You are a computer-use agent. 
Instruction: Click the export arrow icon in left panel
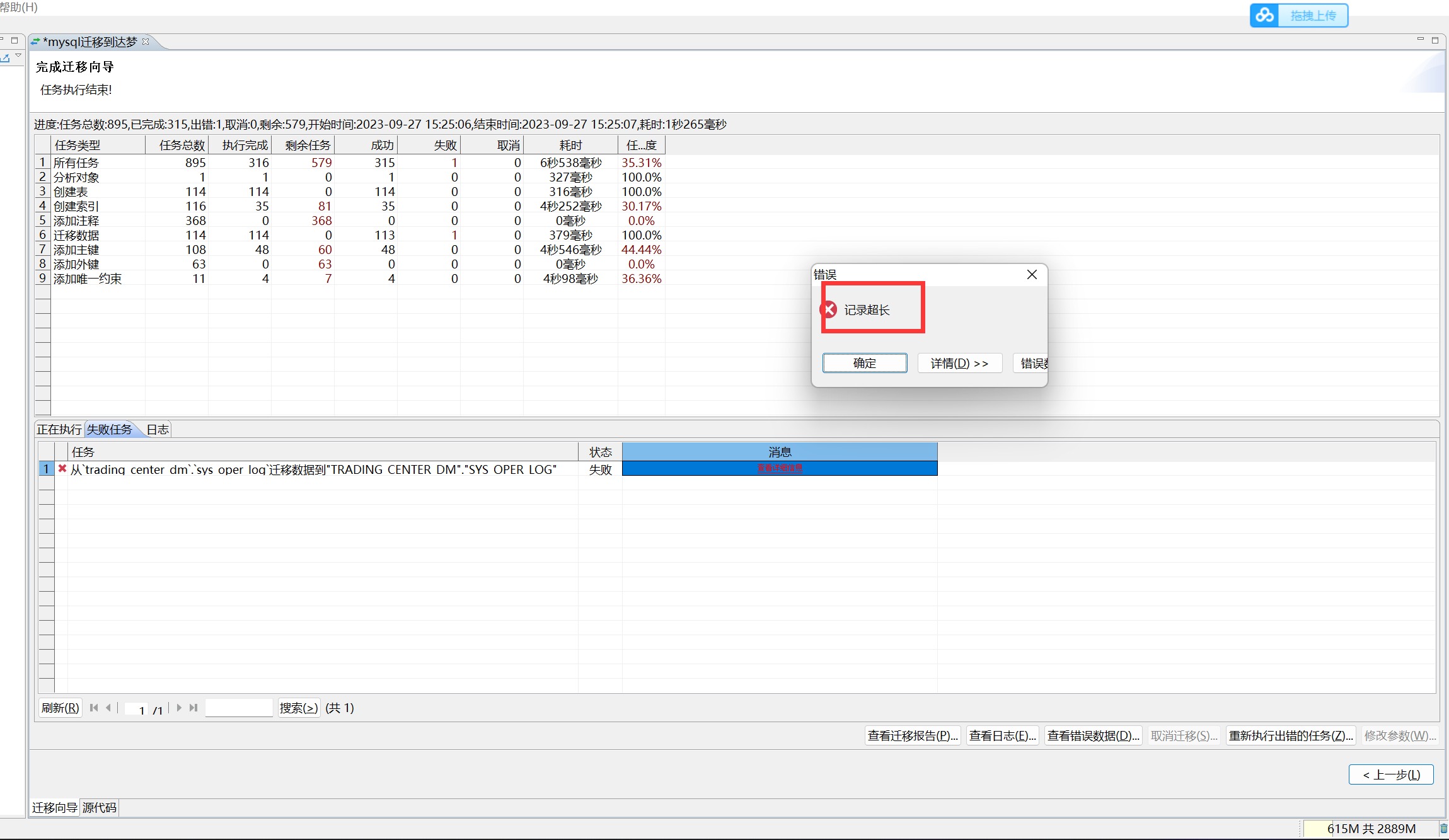tap(5, 58)
